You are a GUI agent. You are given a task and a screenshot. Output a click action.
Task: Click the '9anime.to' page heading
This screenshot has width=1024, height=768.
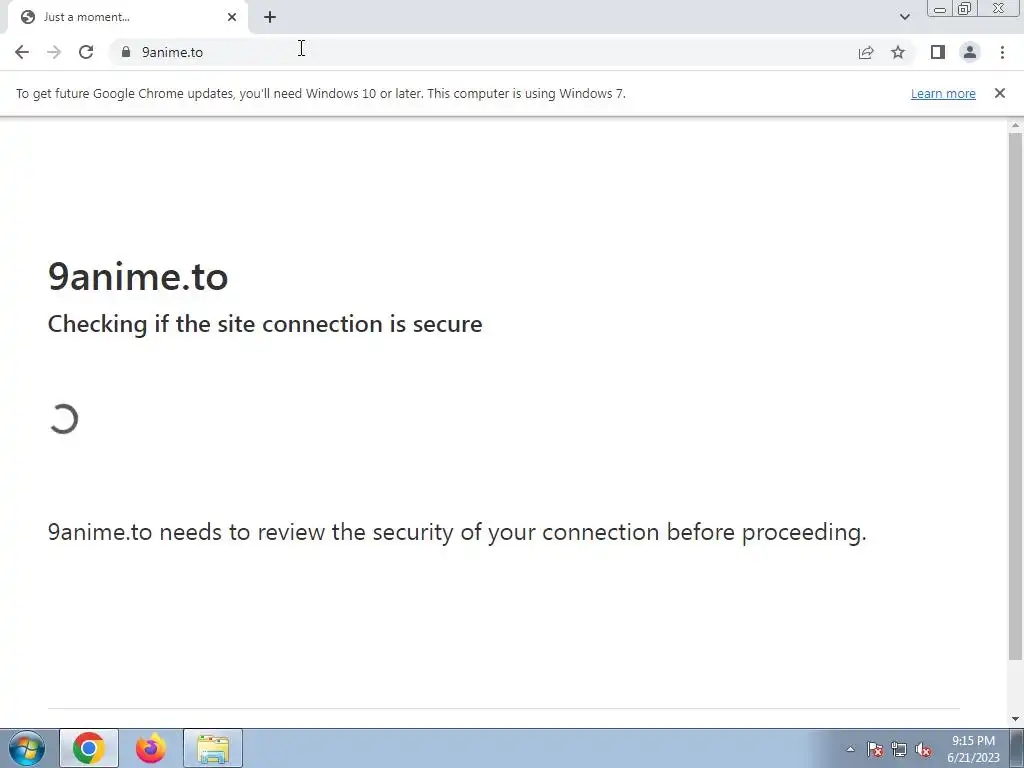[x=138, y=276]
